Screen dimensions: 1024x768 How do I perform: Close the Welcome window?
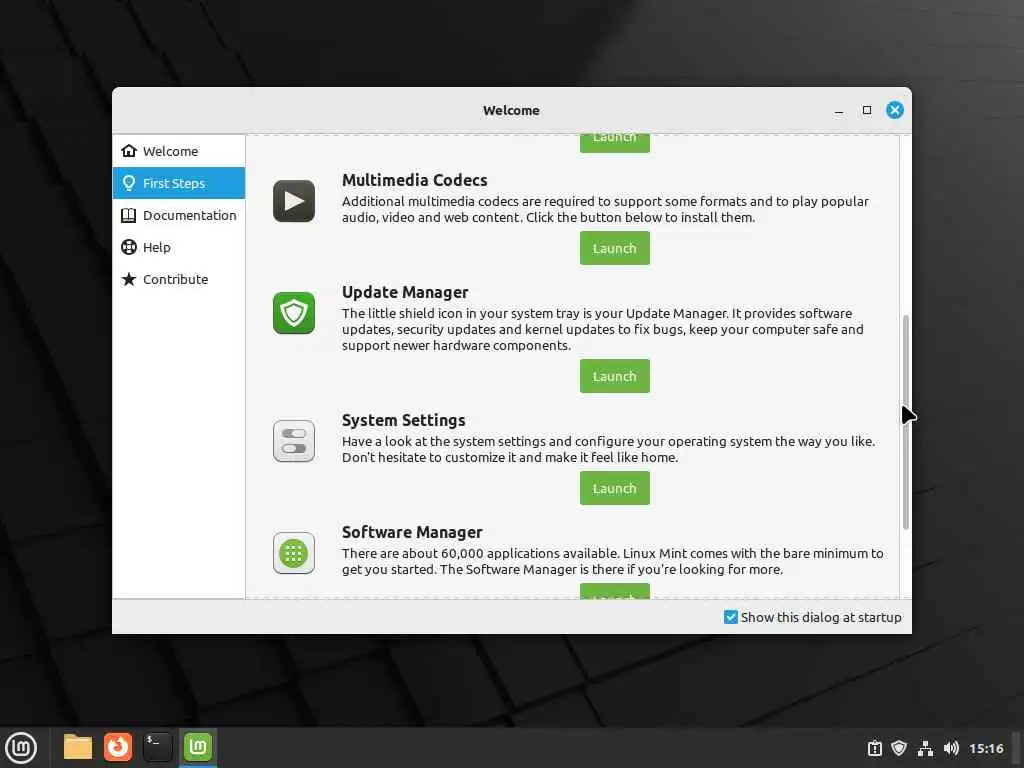click(x=895, y=110)
